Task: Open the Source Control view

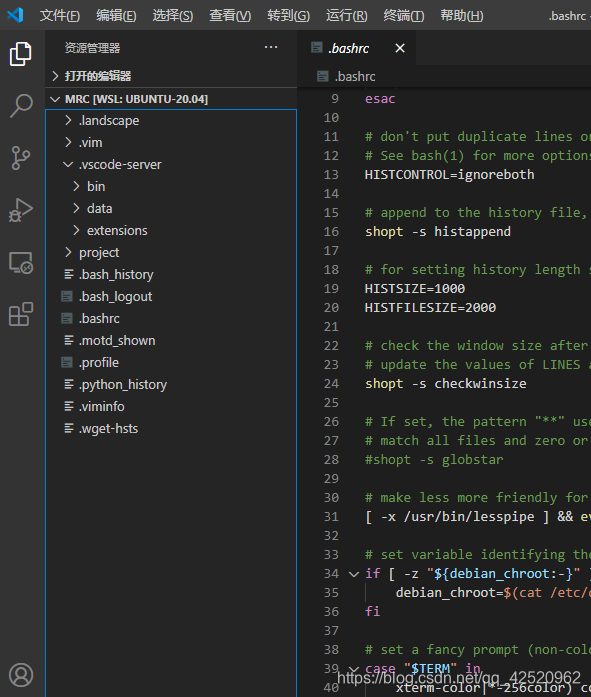Action: coord(21,158)
